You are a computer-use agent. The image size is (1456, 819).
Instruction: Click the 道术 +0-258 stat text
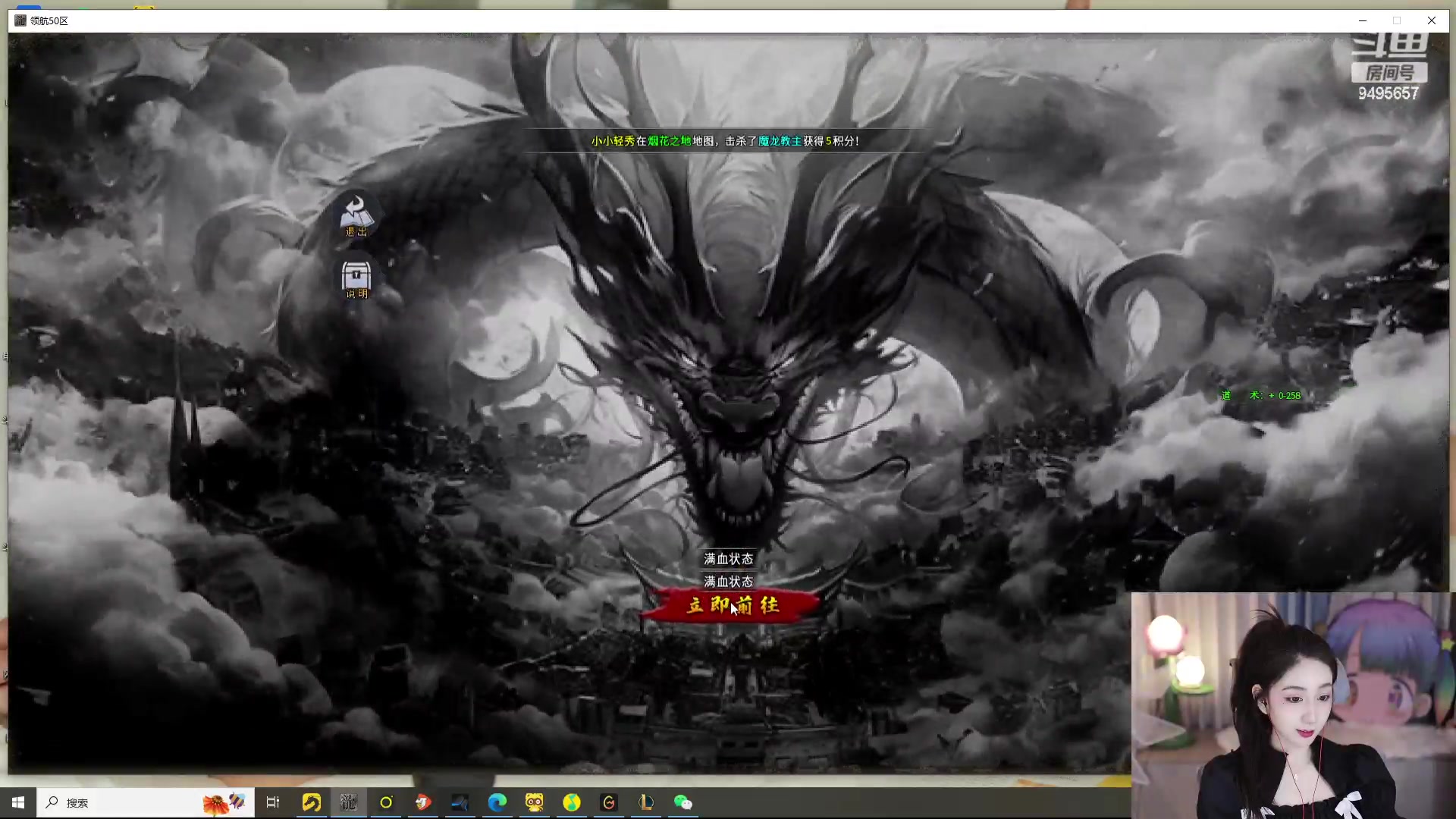1260,396
